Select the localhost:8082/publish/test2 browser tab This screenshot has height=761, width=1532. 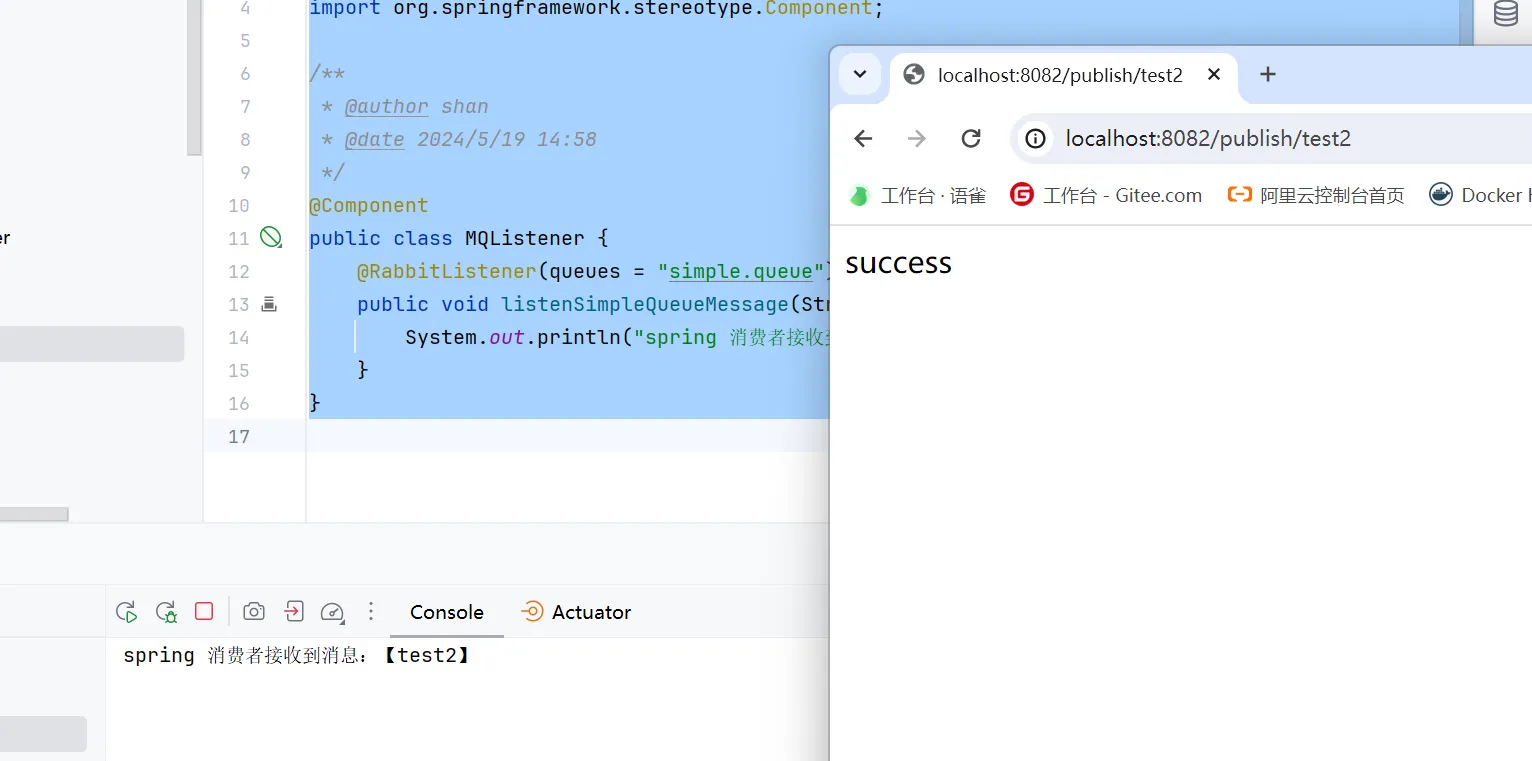1060,75
